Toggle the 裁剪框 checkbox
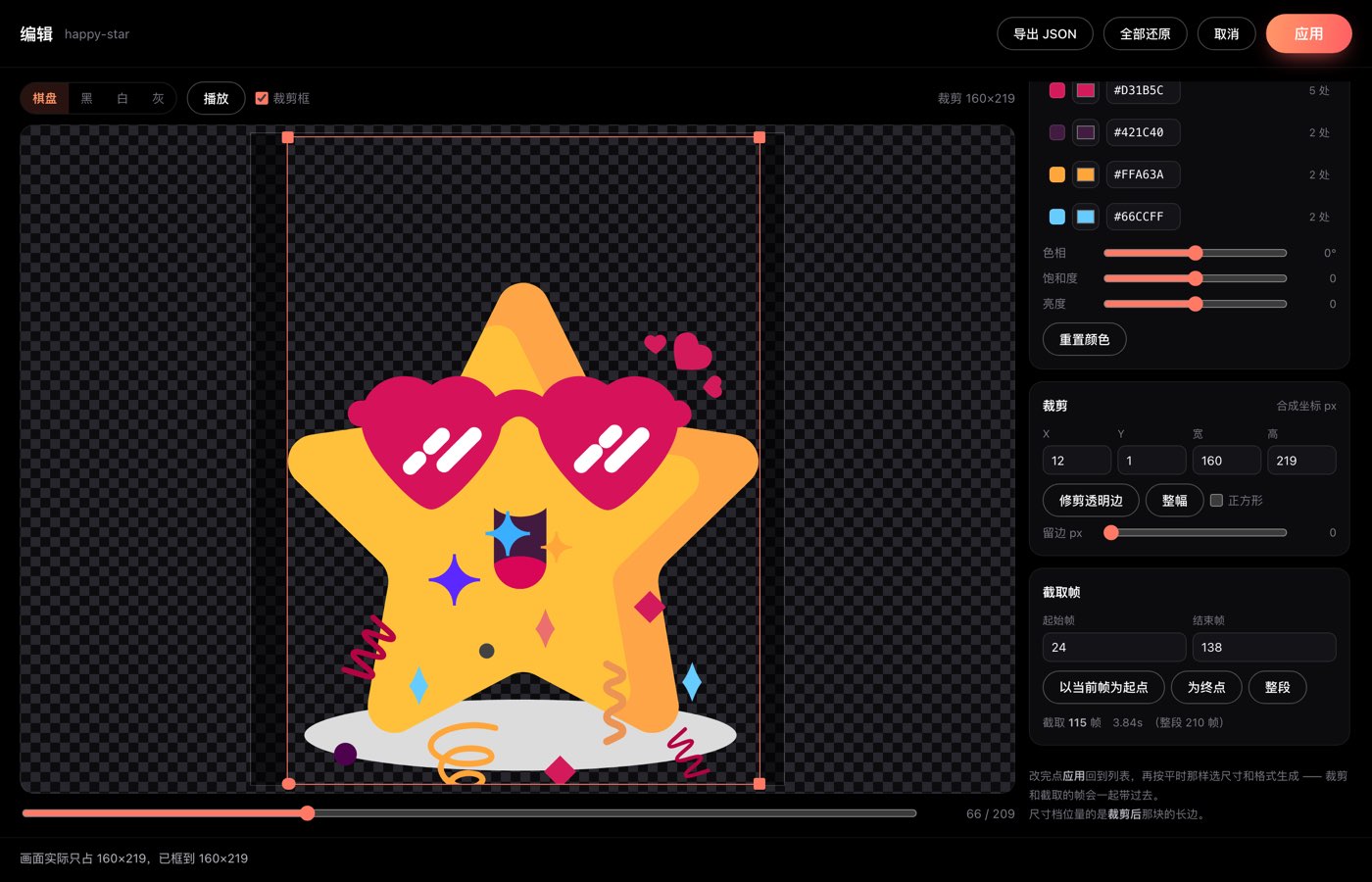This screenshot has height=882, width=1372. 262,98
